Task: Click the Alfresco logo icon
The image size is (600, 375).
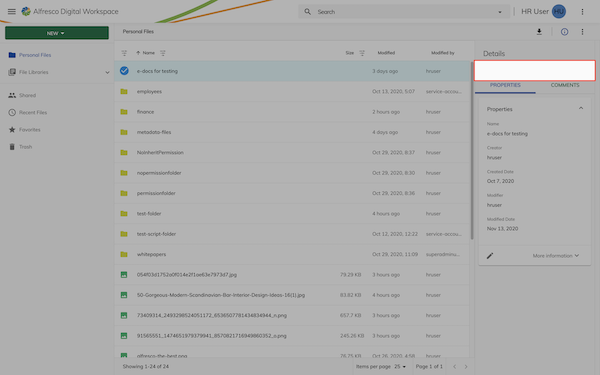Action: pyautogui.click(x=26, y=11)
